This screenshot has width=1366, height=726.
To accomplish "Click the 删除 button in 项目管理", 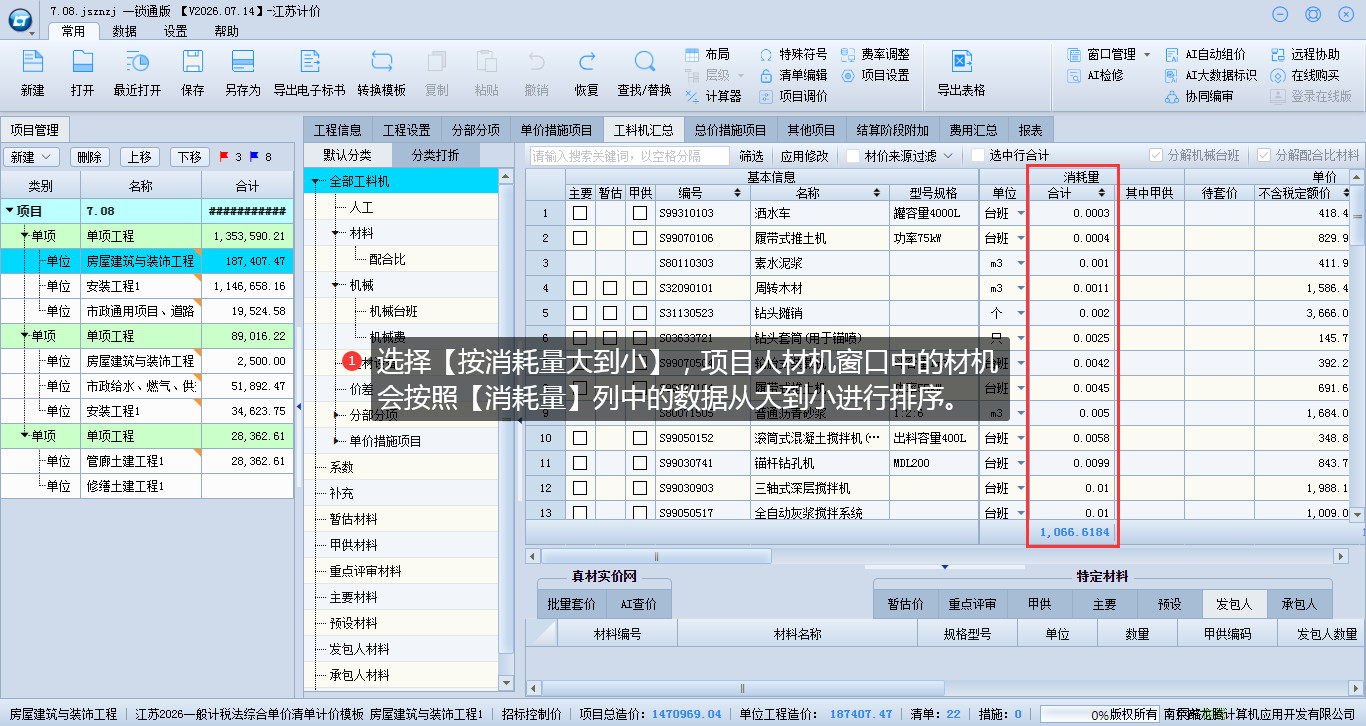I will [90, 157].
